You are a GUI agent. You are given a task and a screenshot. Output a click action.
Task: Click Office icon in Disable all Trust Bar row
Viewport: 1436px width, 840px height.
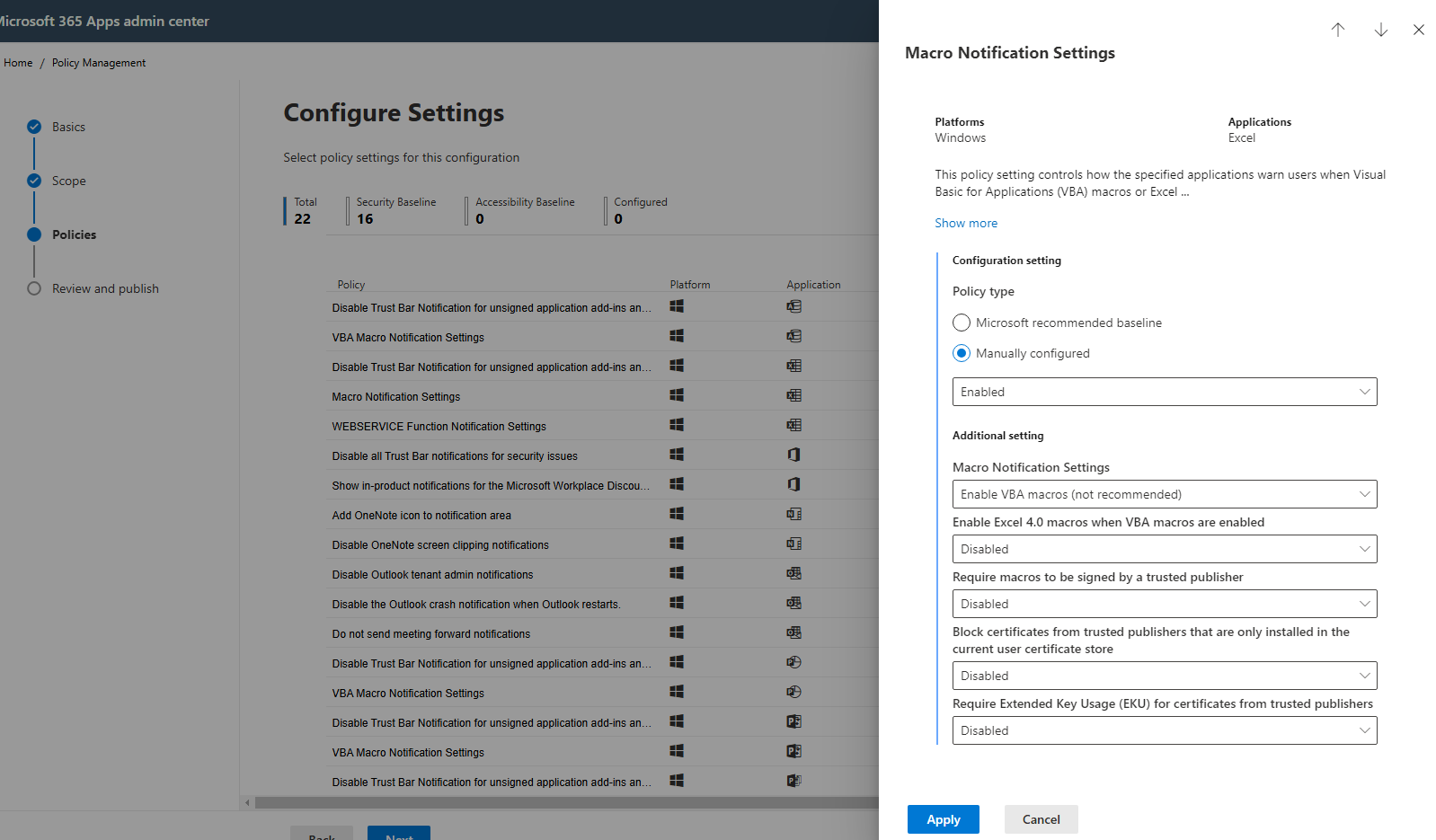click(x=793, y=455)
